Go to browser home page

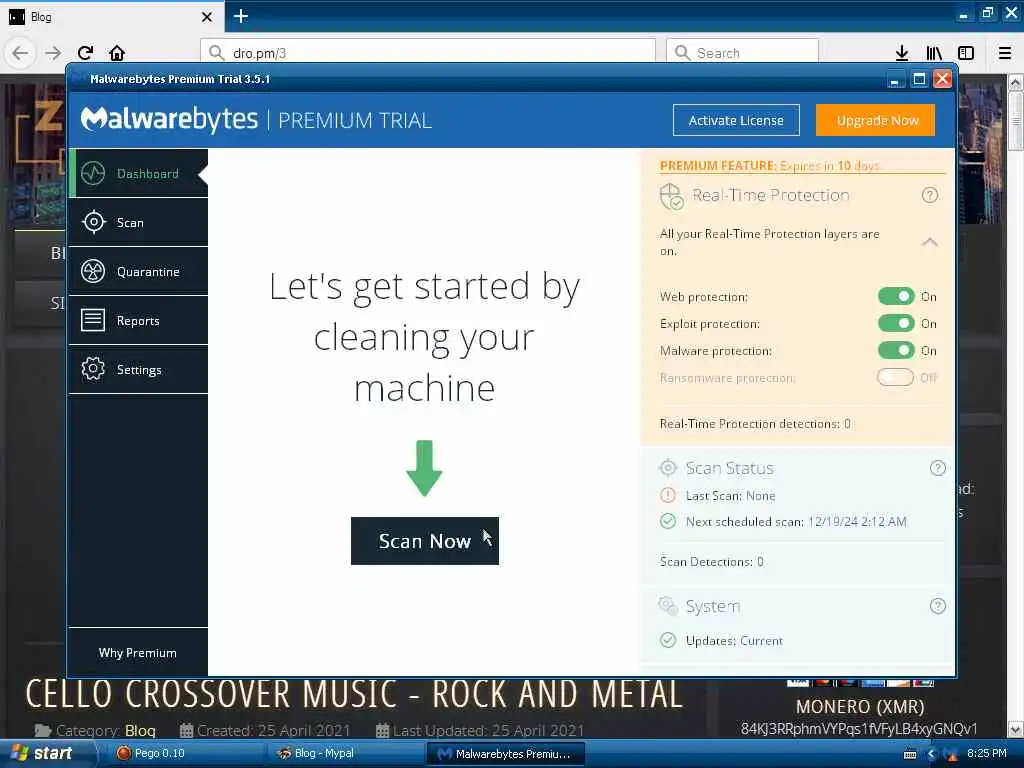point(117,53)
